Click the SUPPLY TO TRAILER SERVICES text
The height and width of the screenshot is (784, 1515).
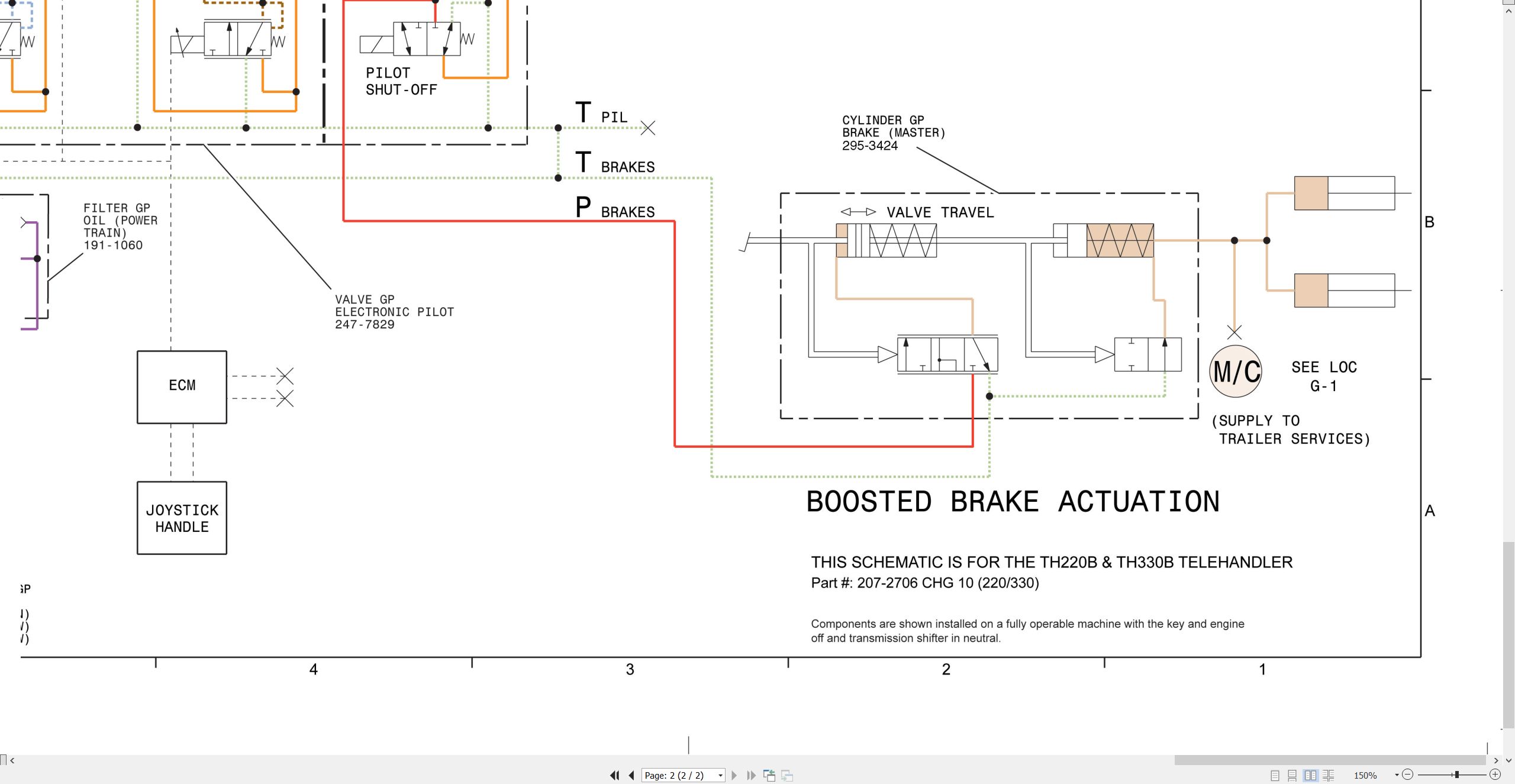pyautogui.click(x=1291, y=430)
